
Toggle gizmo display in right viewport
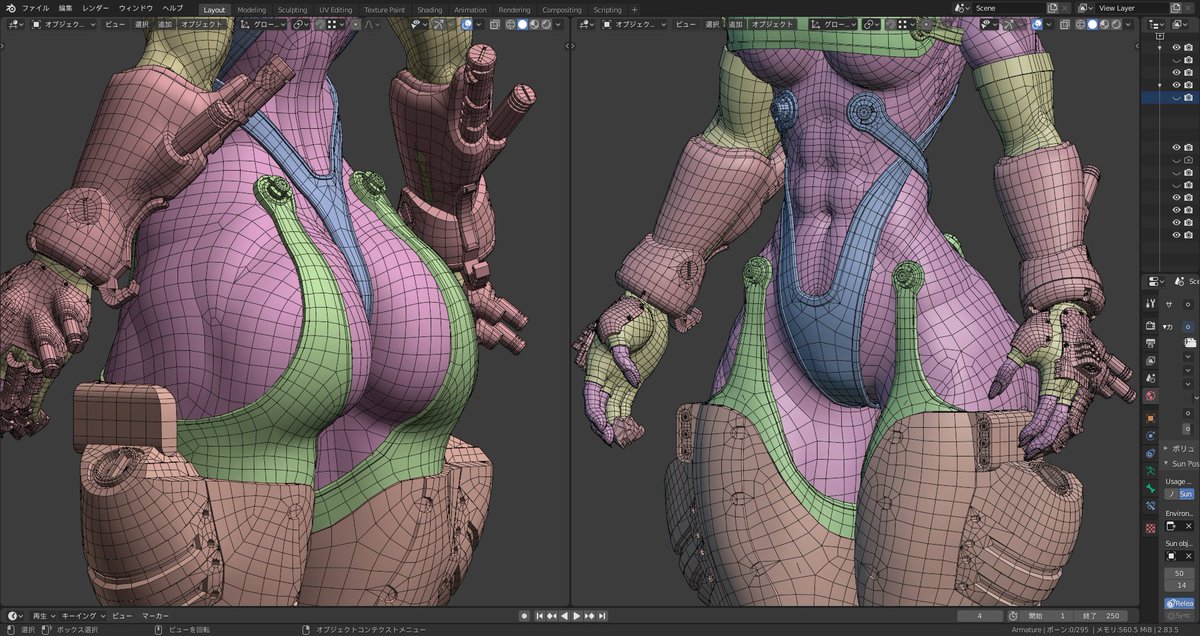(x=1008, y=24)
